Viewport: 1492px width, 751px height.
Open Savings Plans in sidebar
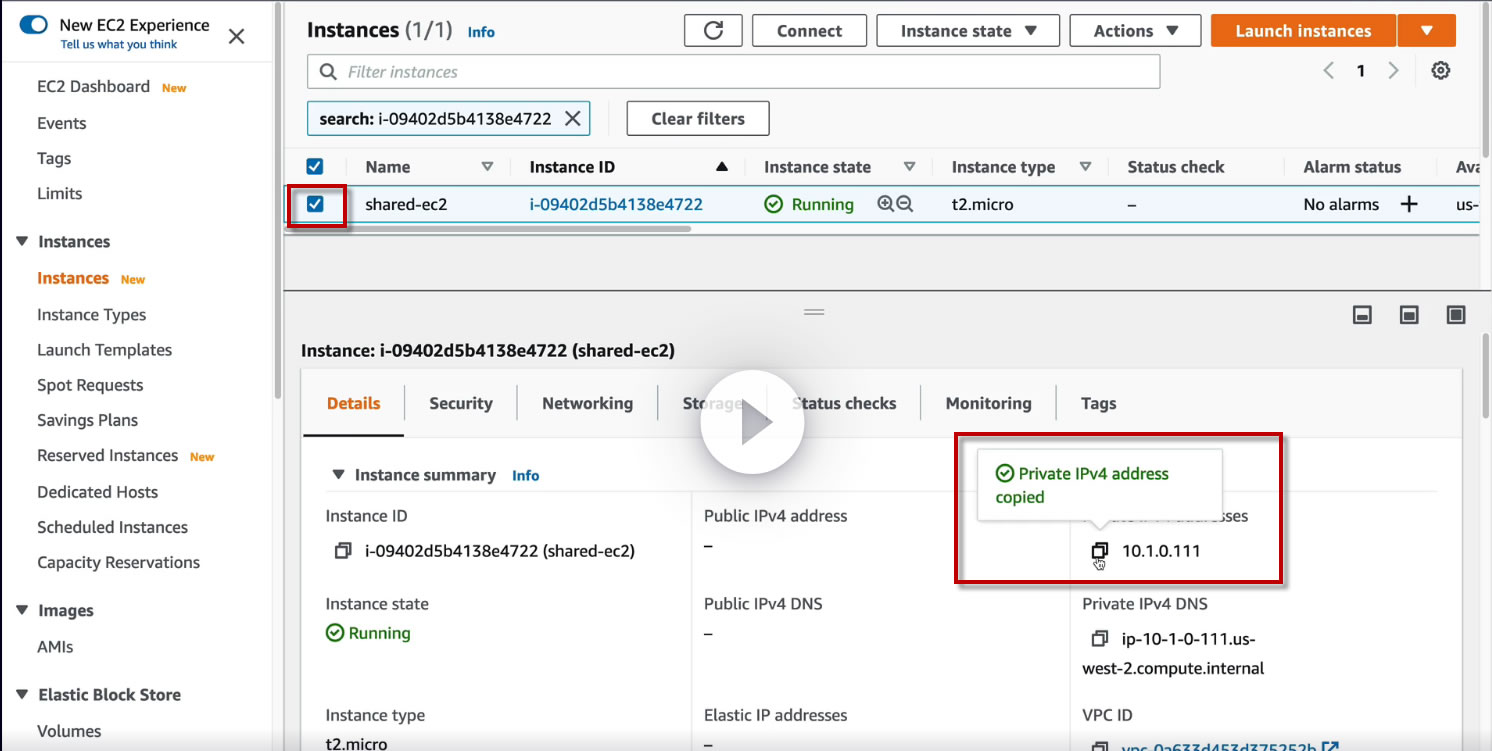(88, 420)
